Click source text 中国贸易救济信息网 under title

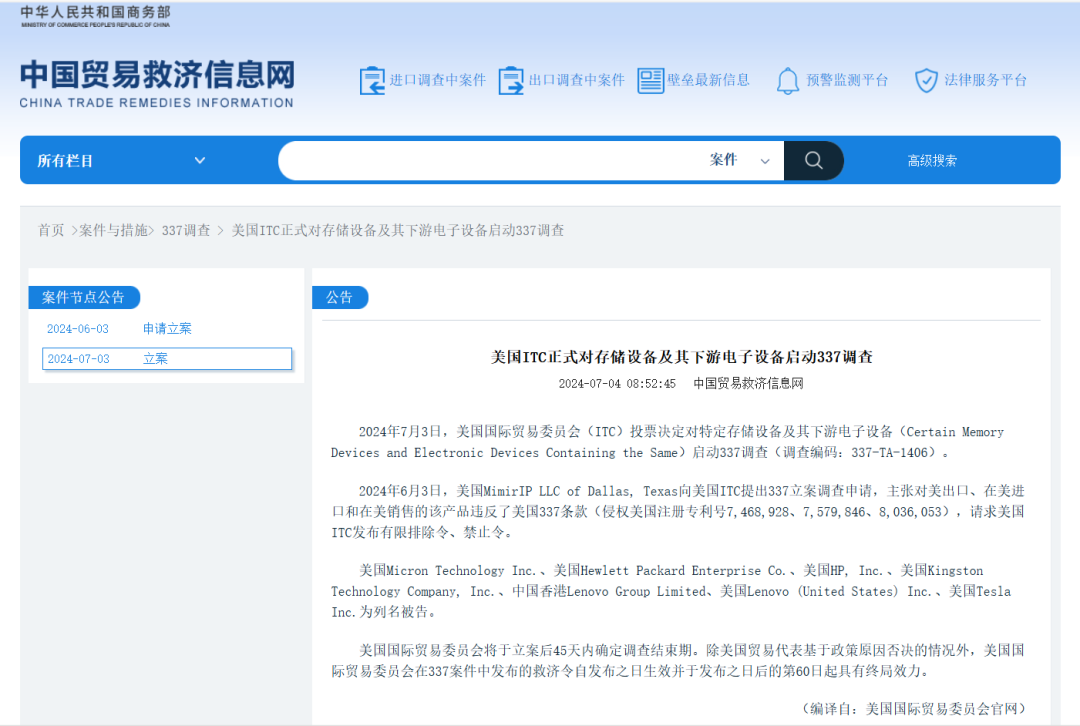point(748,384)
